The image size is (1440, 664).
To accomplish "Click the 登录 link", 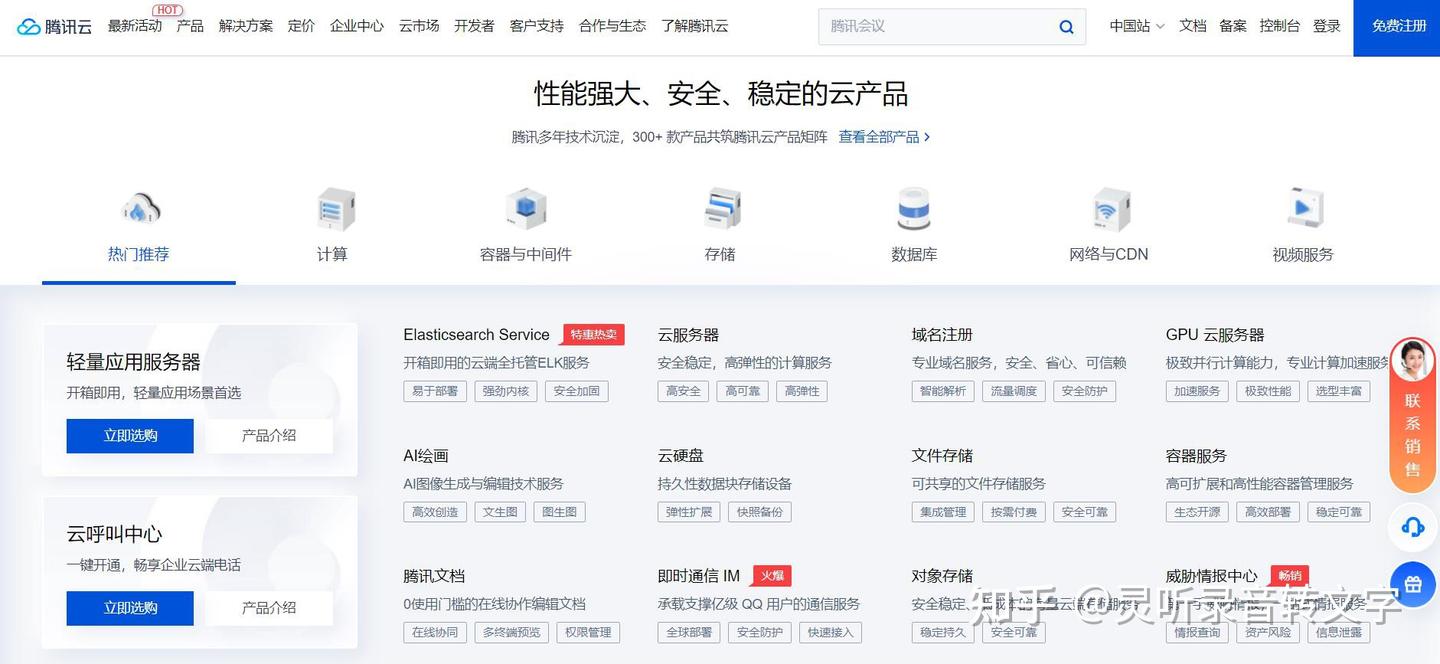I will [x=1327, y=26].
